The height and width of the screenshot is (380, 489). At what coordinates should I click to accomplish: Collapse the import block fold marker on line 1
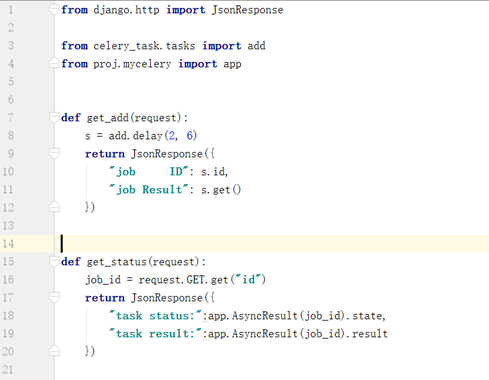tap(54, 10)
